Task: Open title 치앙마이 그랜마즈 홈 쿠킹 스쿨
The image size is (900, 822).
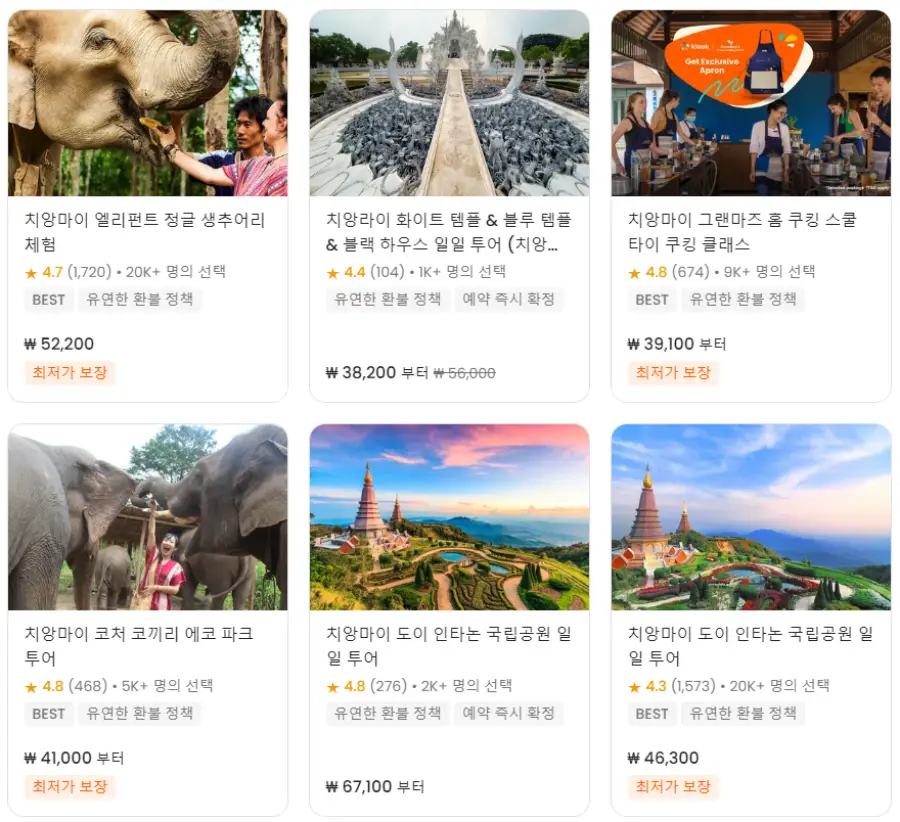Action: tap(742, 232)
